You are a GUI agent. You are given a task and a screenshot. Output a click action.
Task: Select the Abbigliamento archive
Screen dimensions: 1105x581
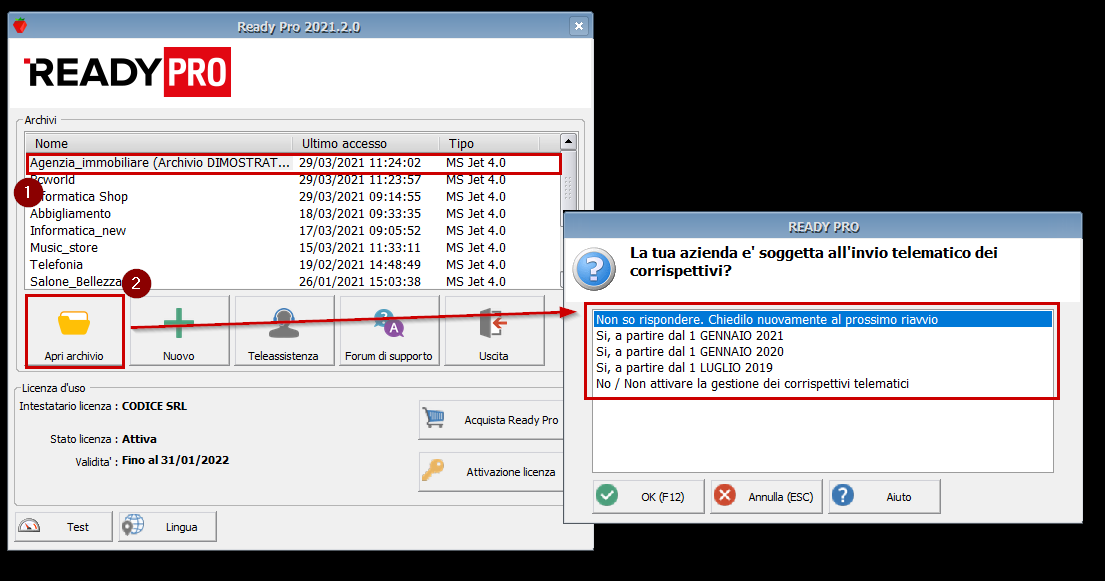292,214
